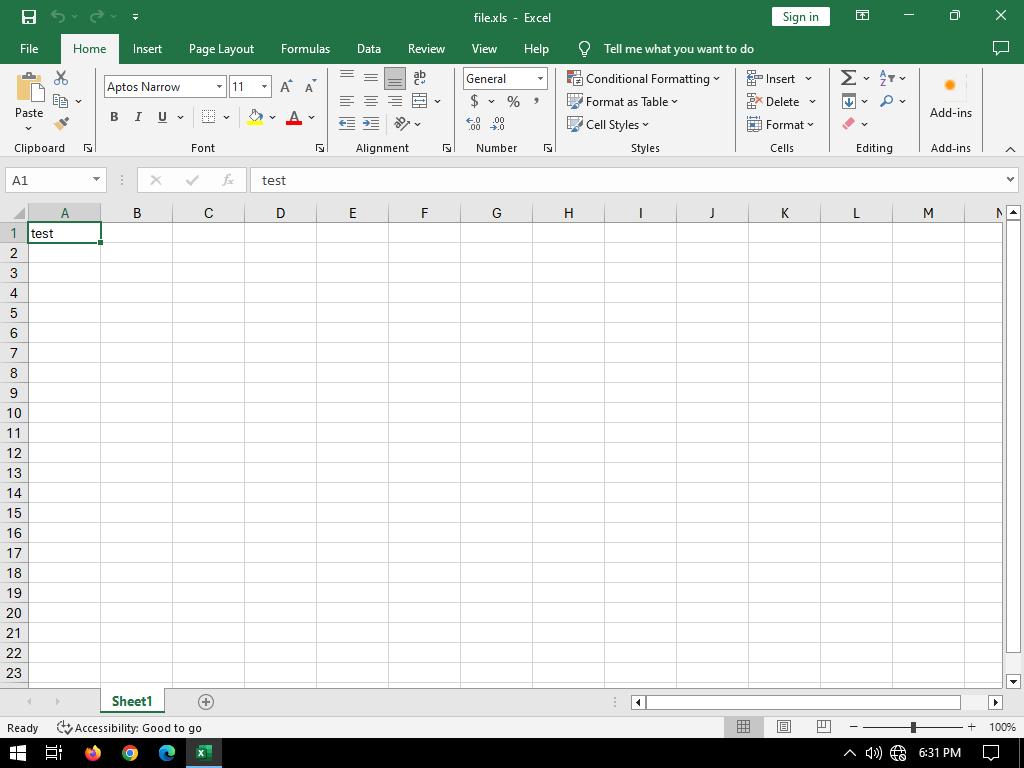Toggle Bold formatting

(x=114, y=117)
